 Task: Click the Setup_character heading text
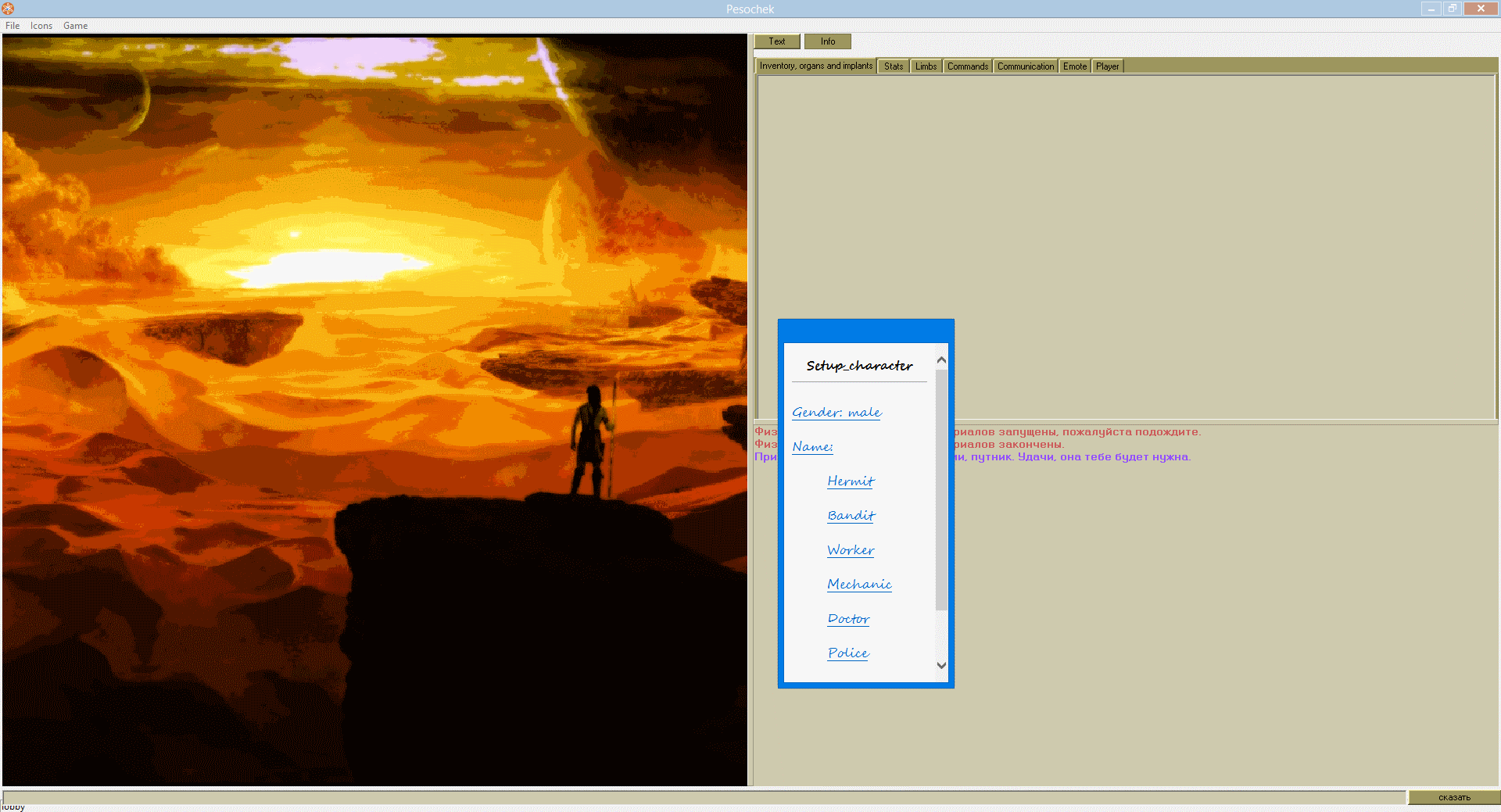(x=859, y=366)
